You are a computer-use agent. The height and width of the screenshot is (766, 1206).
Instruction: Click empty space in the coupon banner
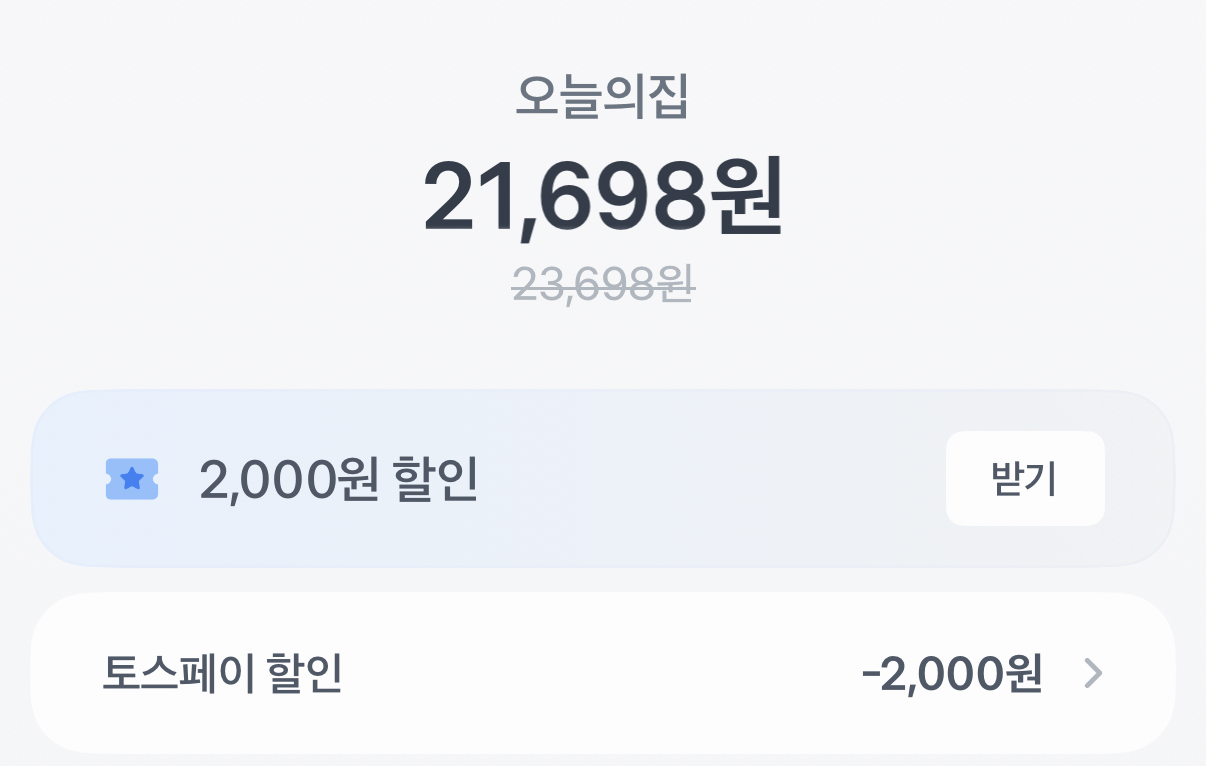pos(700,479)
